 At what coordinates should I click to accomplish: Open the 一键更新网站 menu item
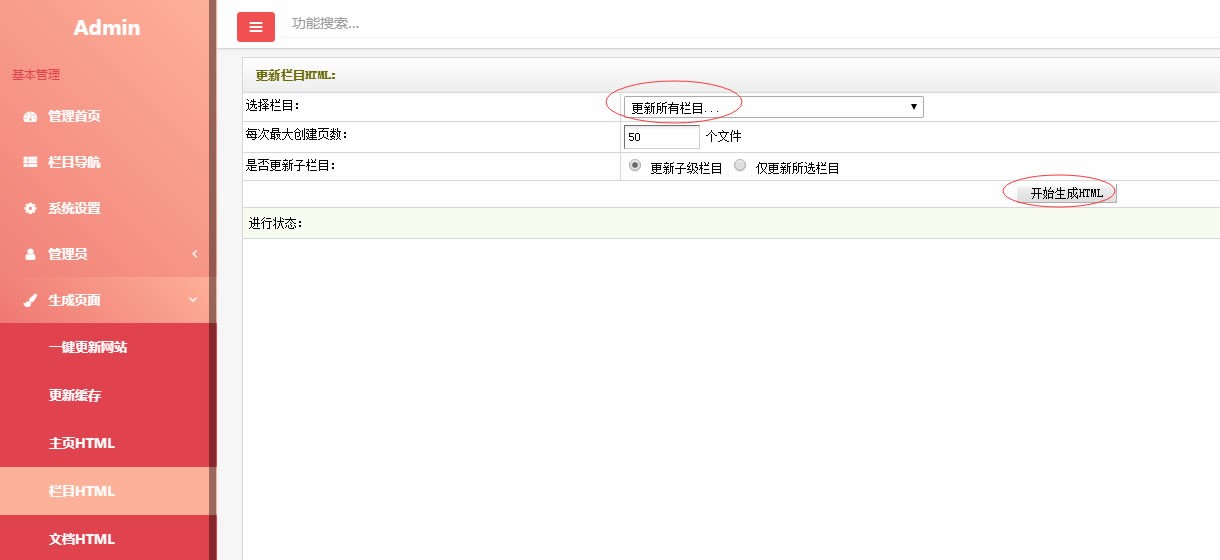pos(88,347)
